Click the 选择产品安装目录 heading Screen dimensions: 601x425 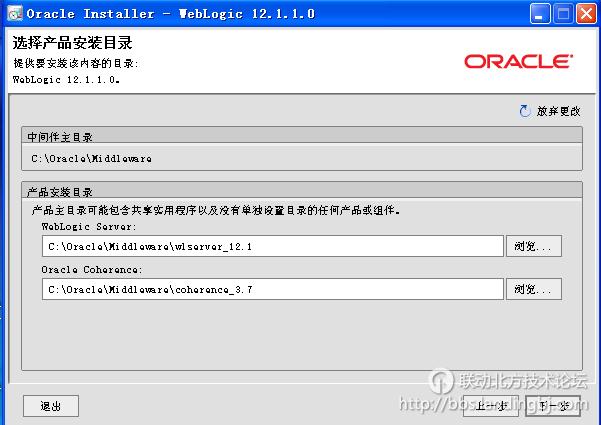(72, 43)
